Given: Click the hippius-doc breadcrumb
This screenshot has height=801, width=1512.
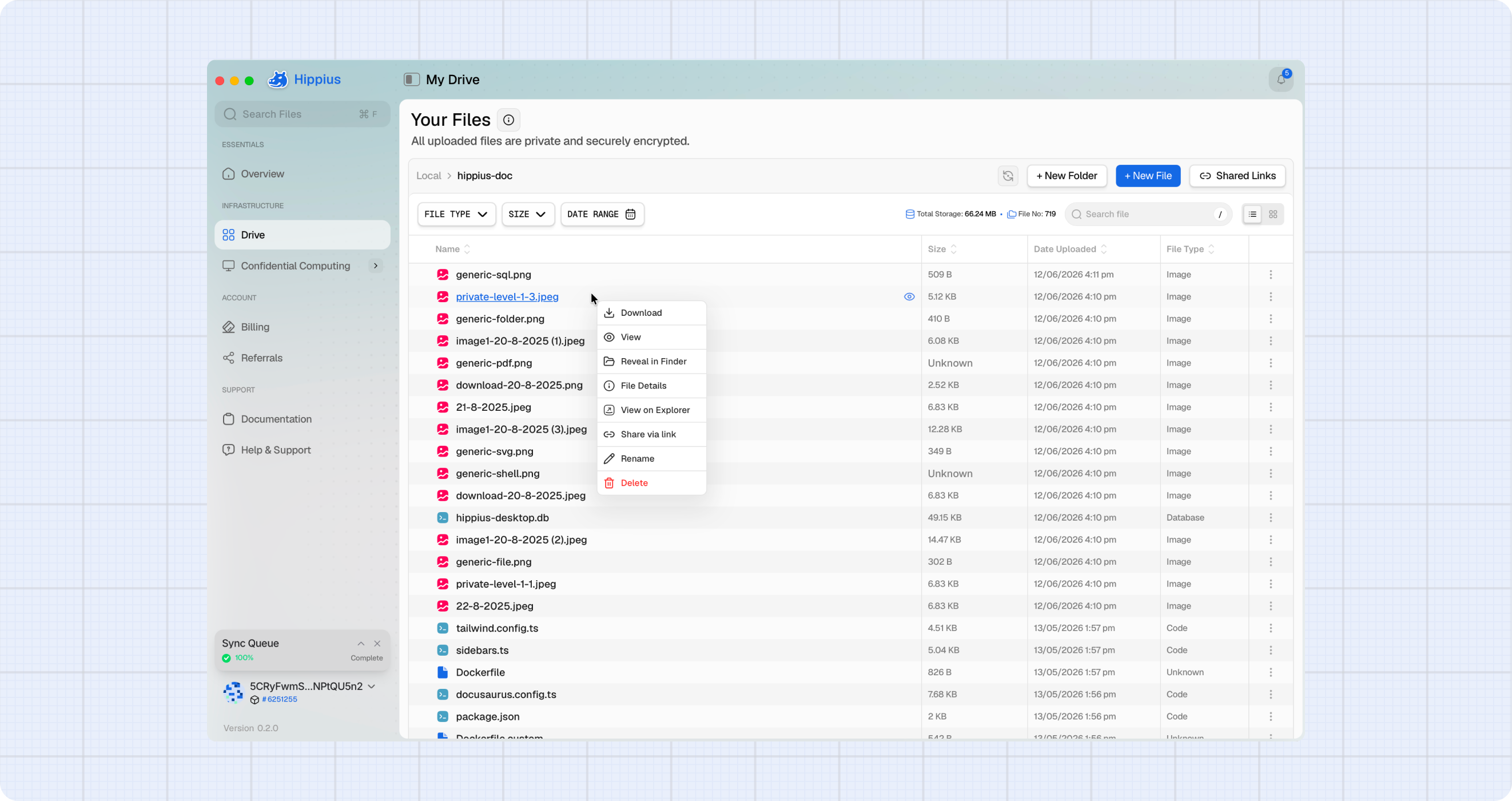Looking at the screenshot, I should tap(485, 176).
